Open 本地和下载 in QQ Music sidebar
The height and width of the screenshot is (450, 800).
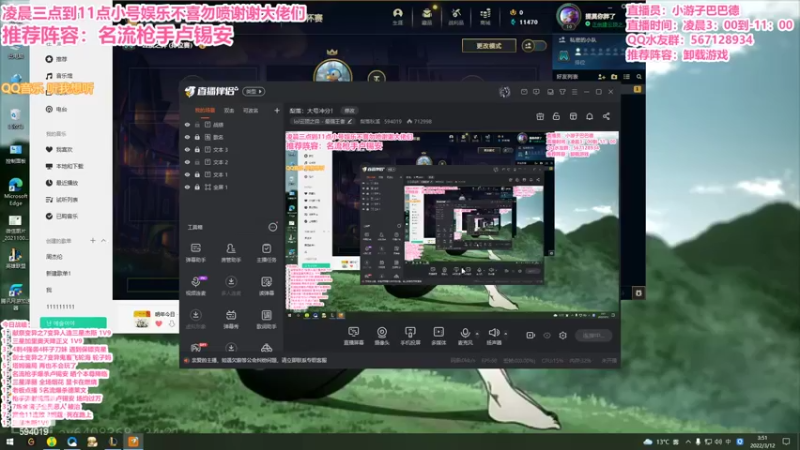64,166
